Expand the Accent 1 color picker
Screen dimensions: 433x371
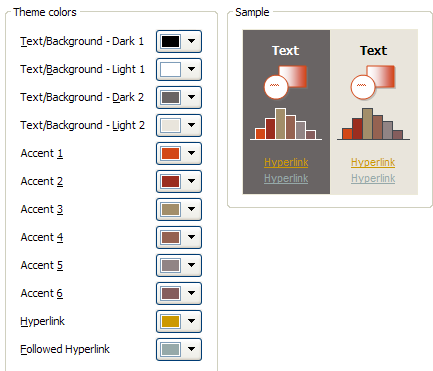coord(179,153)
